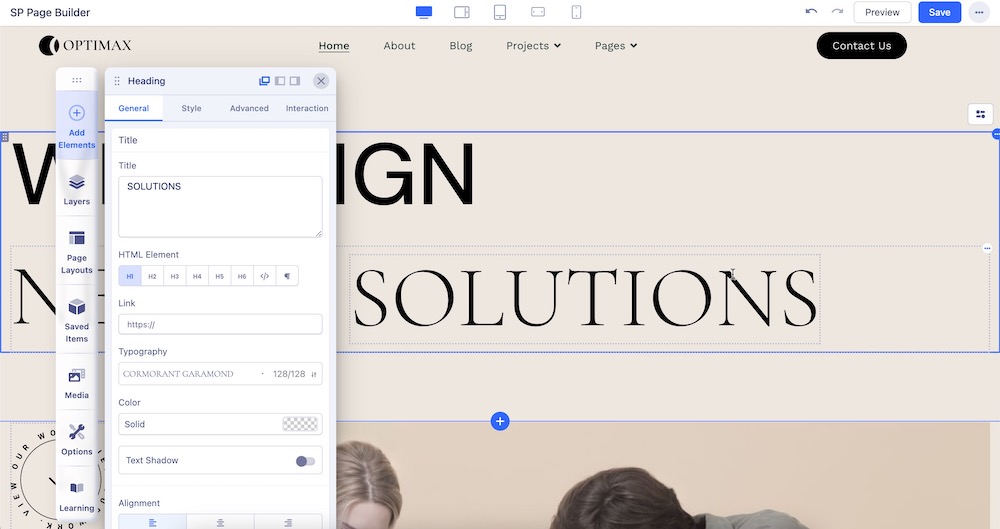Click the Preview button
Image resolution: width=1000 pixels, height=529 pixels.
tap(882, 12)
